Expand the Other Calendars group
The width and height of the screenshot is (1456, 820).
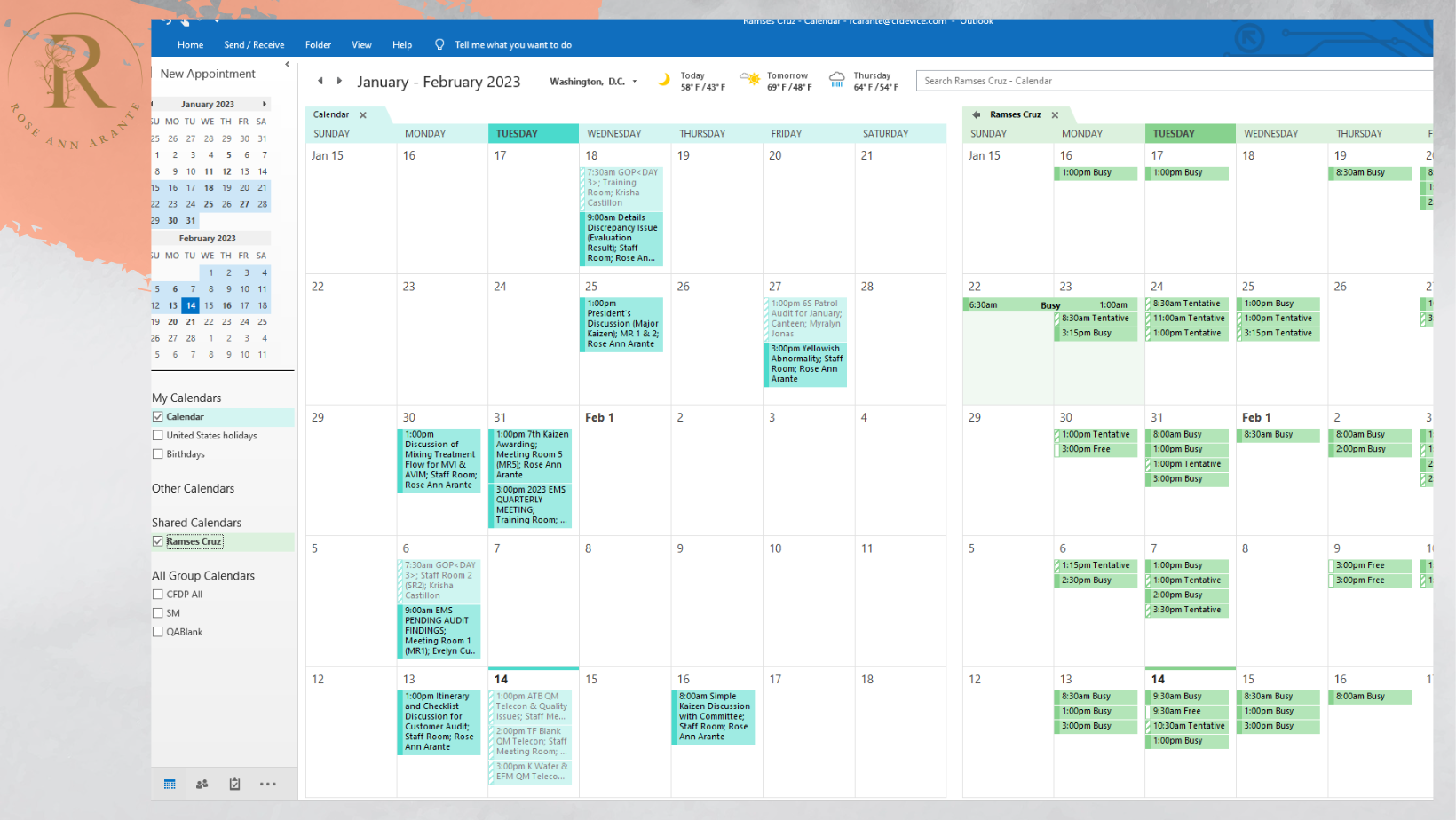pos(194,489)
